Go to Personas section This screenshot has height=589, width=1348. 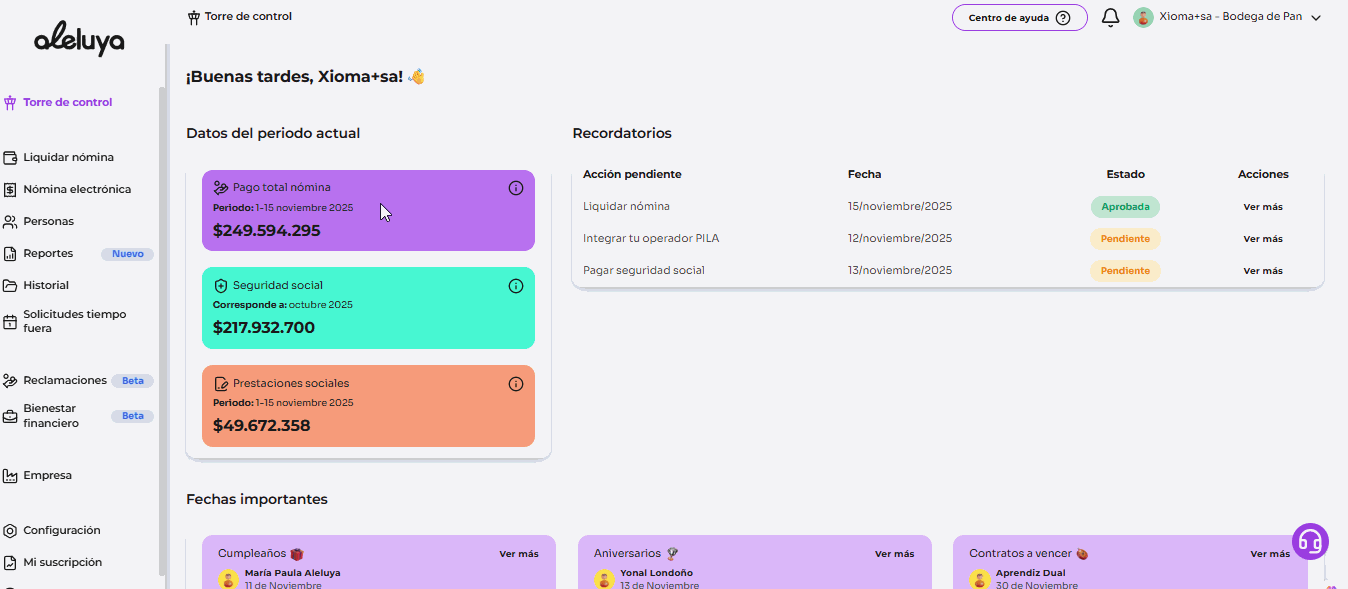tap(48, 221)
